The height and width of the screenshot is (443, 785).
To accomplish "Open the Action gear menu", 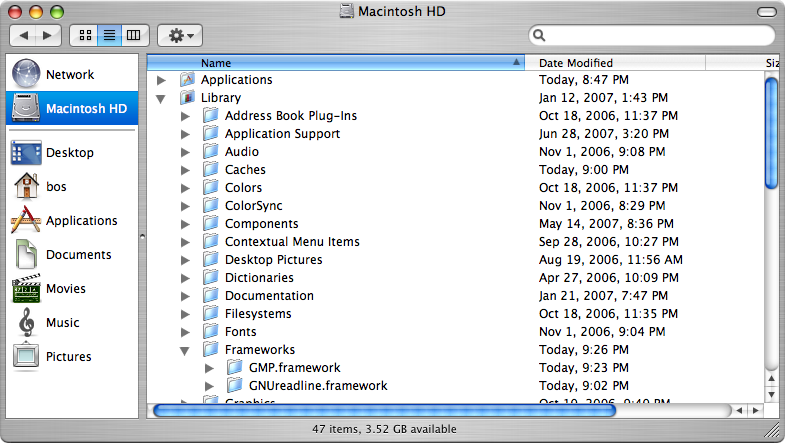I will point(181,35).
